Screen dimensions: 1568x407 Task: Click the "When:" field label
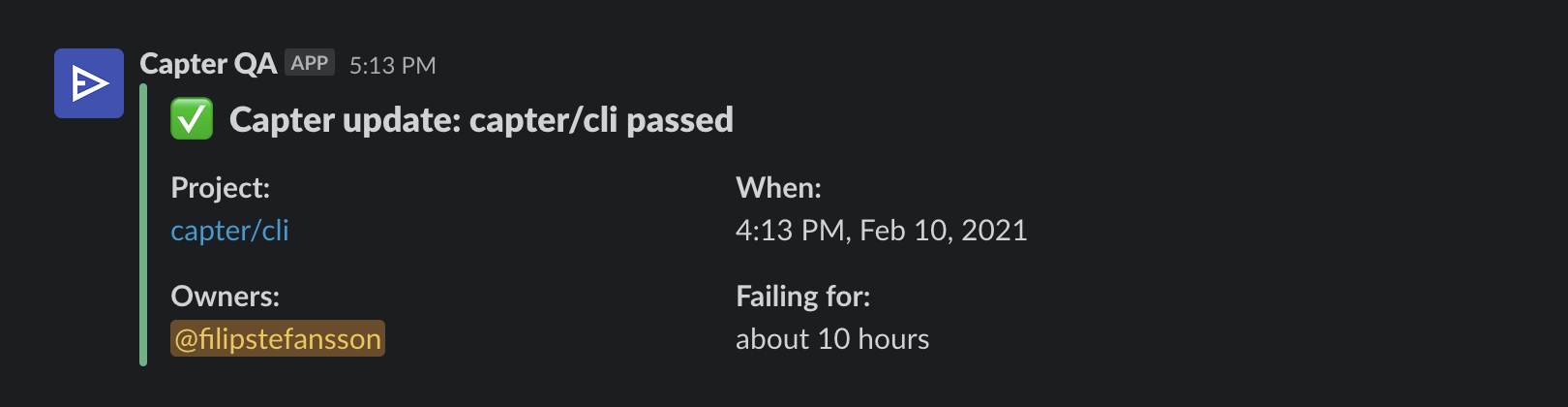[778, 188]
